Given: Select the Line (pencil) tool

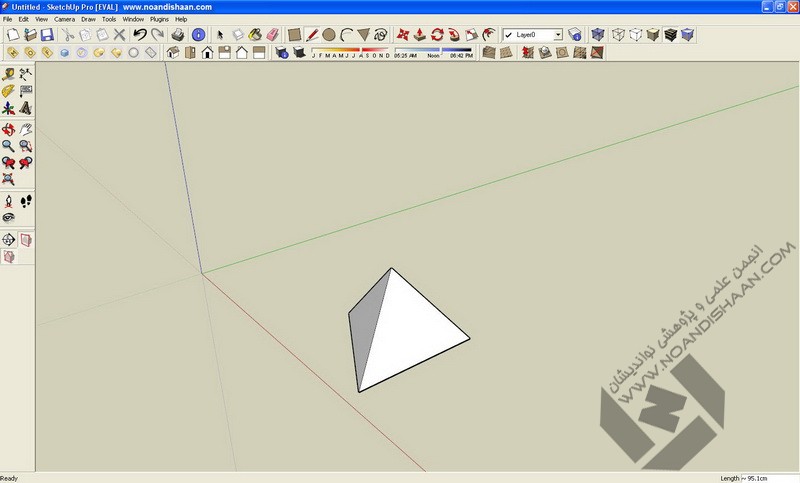Looking at the screenshot, I should point(312,35).
